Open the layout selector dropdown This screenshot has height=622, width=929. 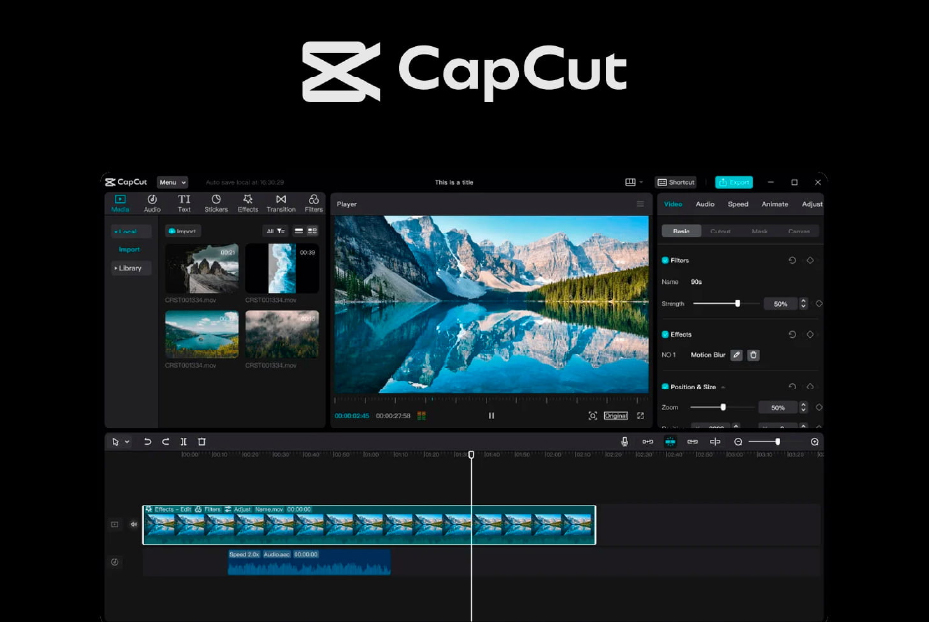[633, 182]
